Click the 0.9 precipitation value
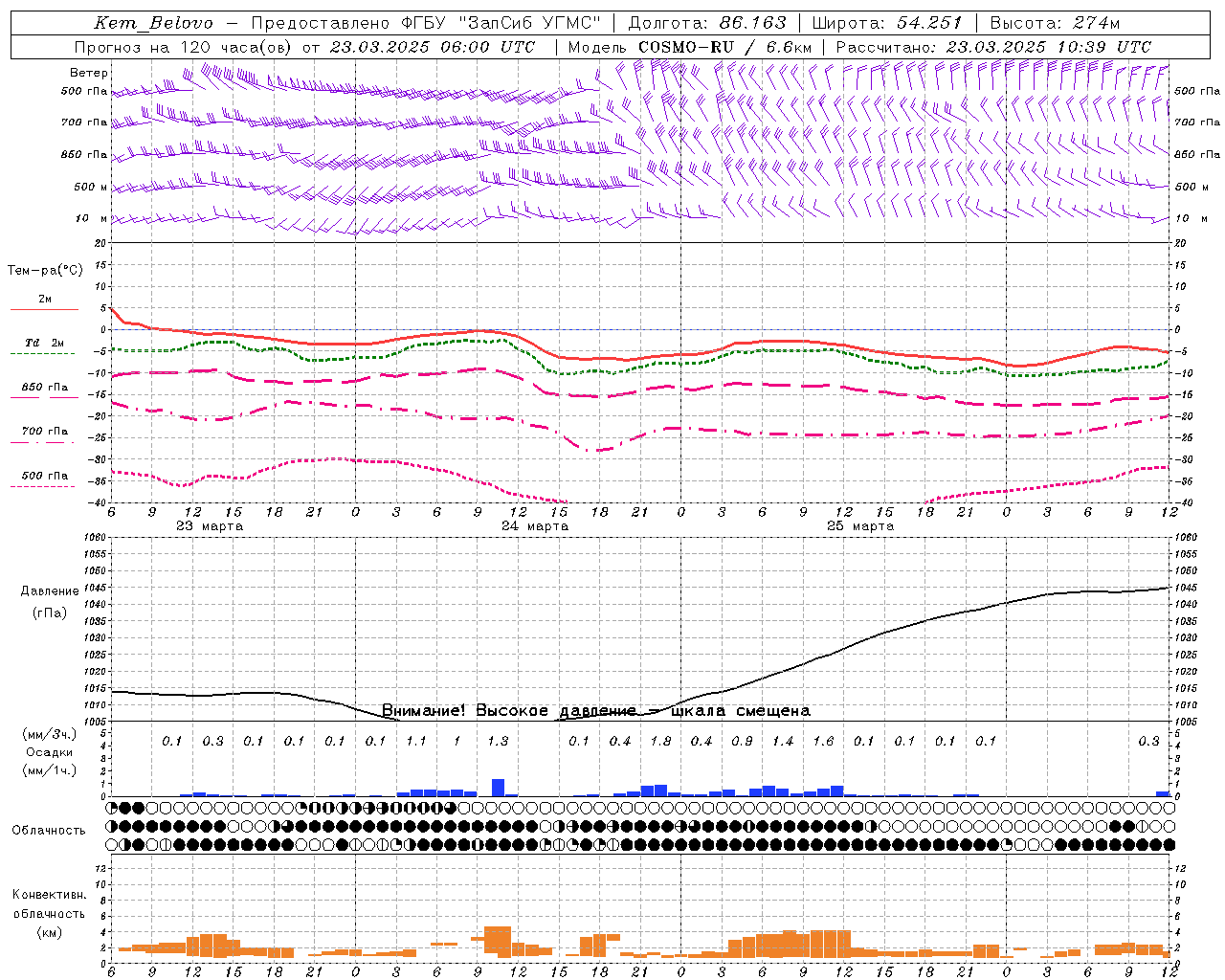This screenshot has width=1225, height=980. pos(742,742)
